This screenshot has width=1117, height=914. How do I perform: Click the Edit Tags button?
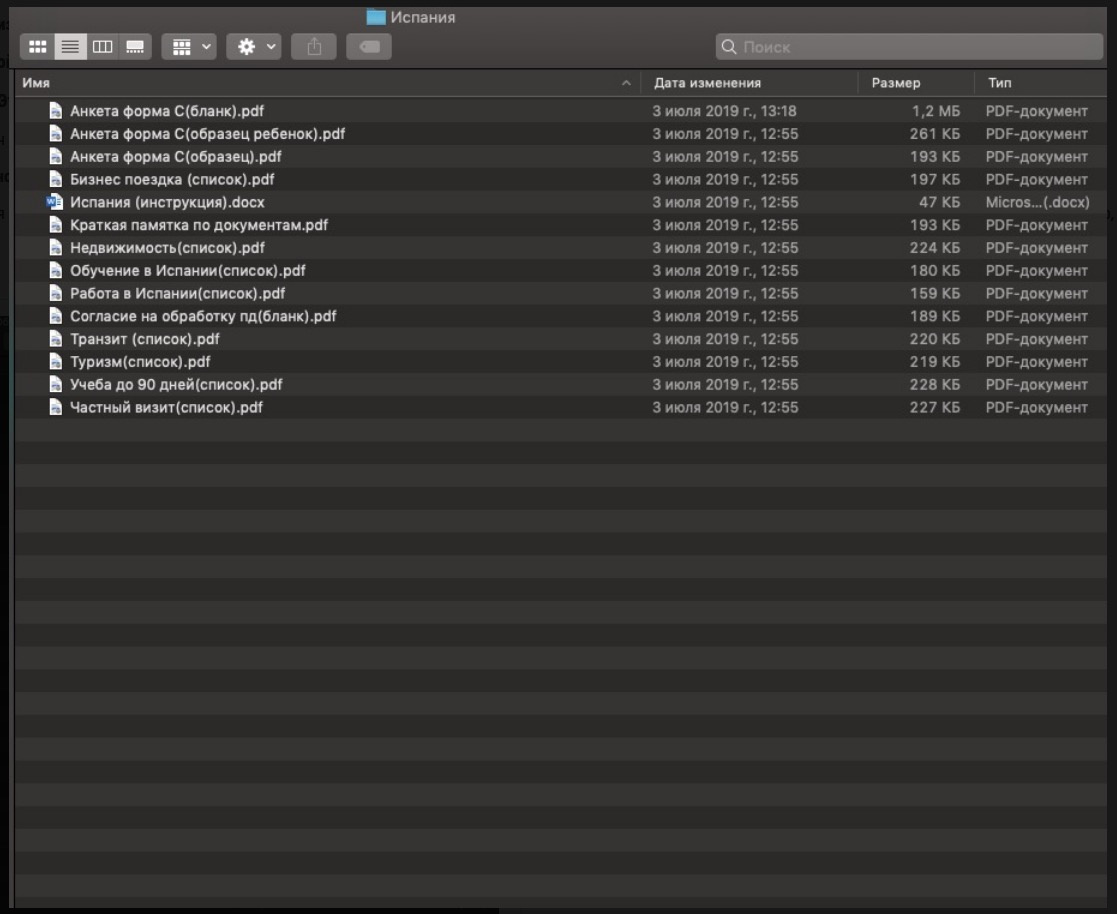[369, 47]
